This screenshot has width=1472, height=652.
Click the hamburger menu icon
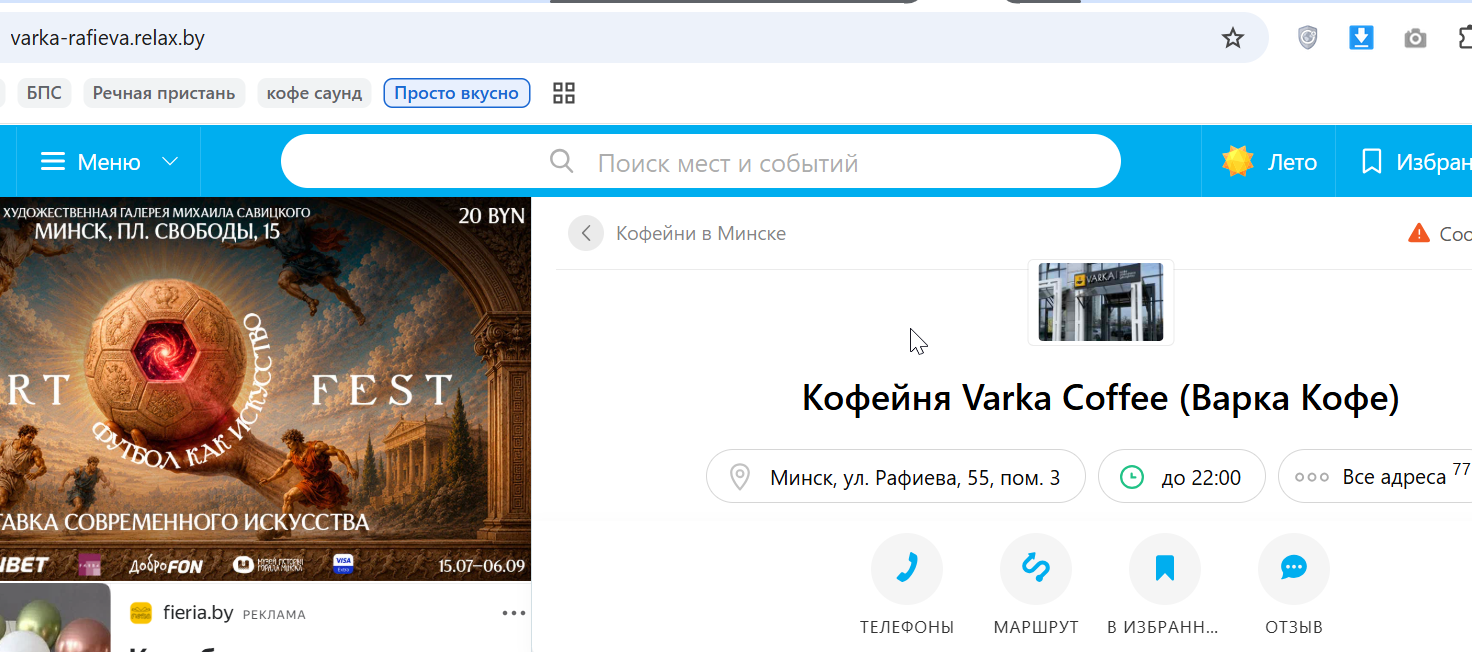point(52,162)
